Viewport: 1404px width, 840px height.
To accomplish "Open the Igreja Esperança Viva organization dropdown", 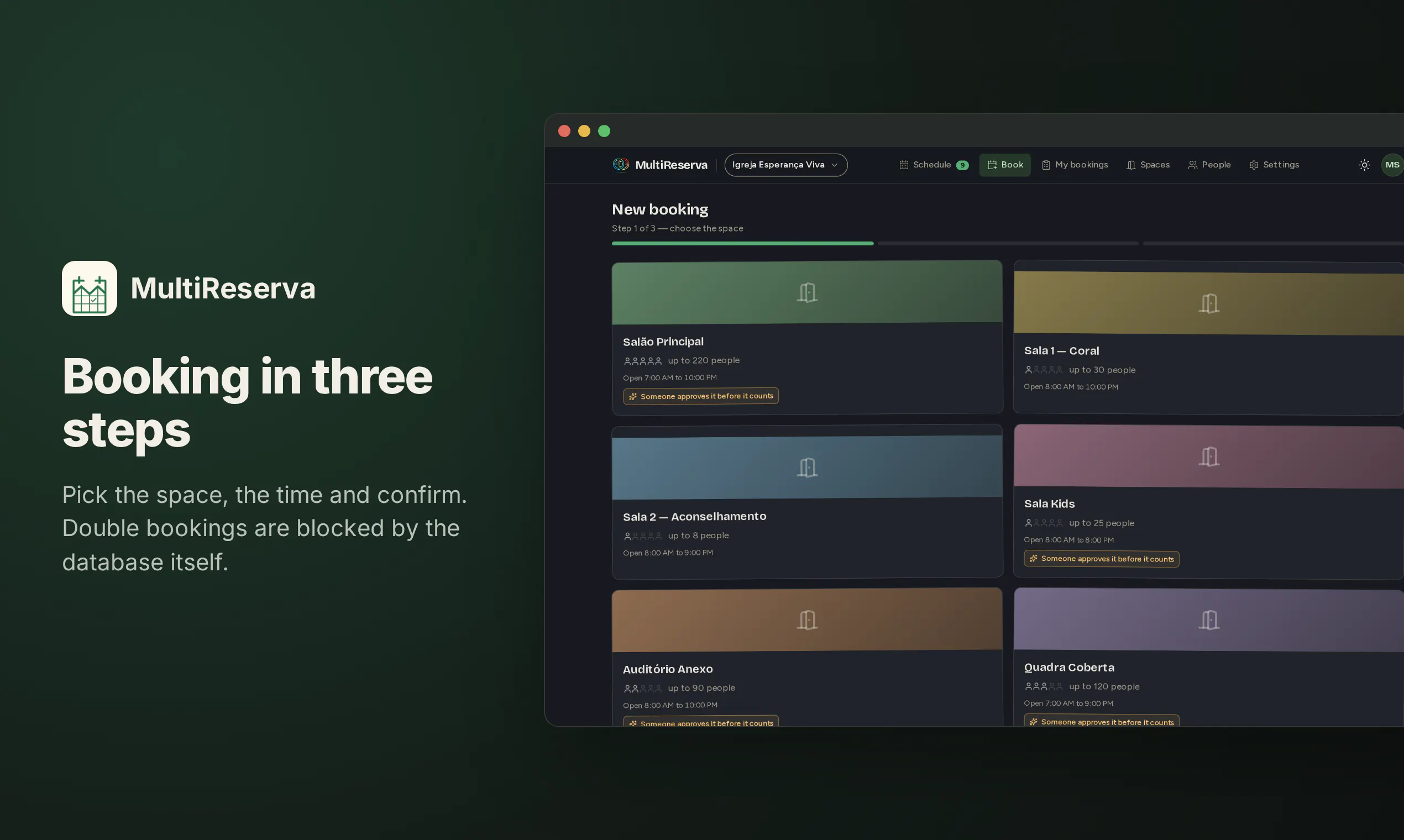I will coord(786,165).
